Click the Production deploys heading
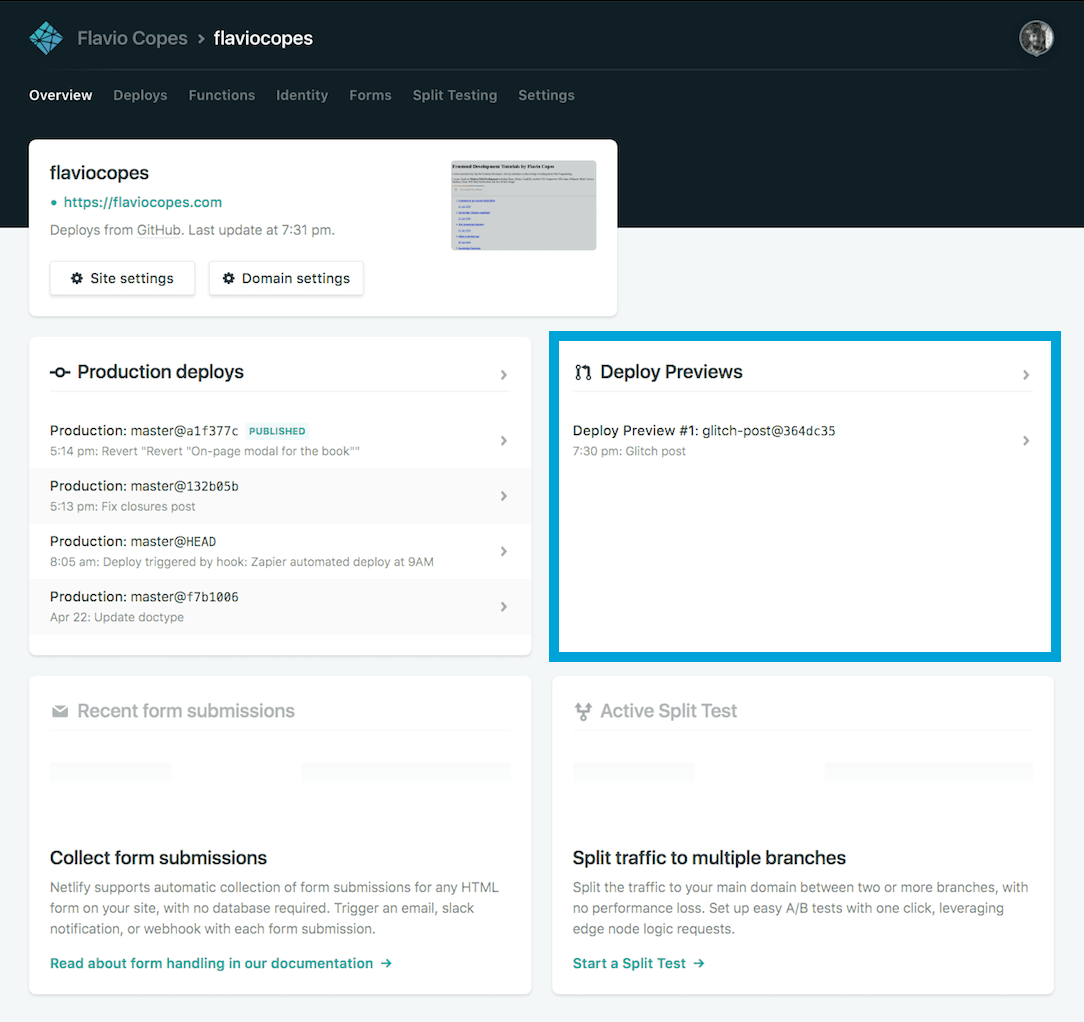The image size is (1084, 1022). pyautogui.click(x=160, y=372)
